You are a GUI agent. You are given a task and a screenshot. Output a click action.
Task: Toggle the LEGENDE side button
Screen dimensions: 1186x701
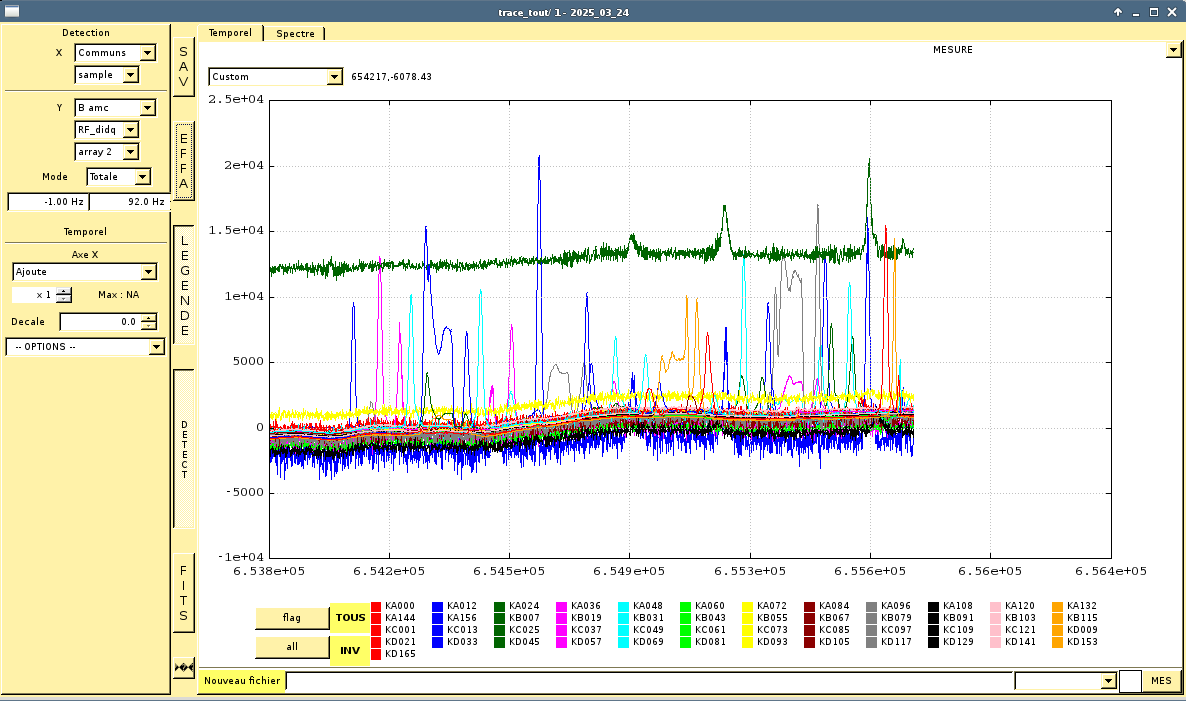click(x=183, y=286)
